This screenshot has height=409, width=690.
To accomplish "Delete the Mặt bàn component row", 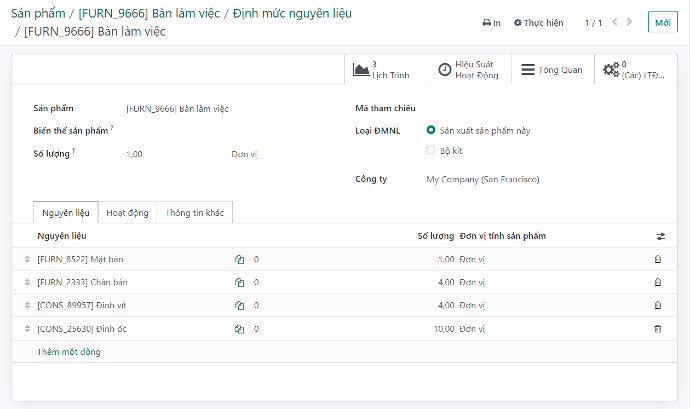I will [x=657, y=259].
